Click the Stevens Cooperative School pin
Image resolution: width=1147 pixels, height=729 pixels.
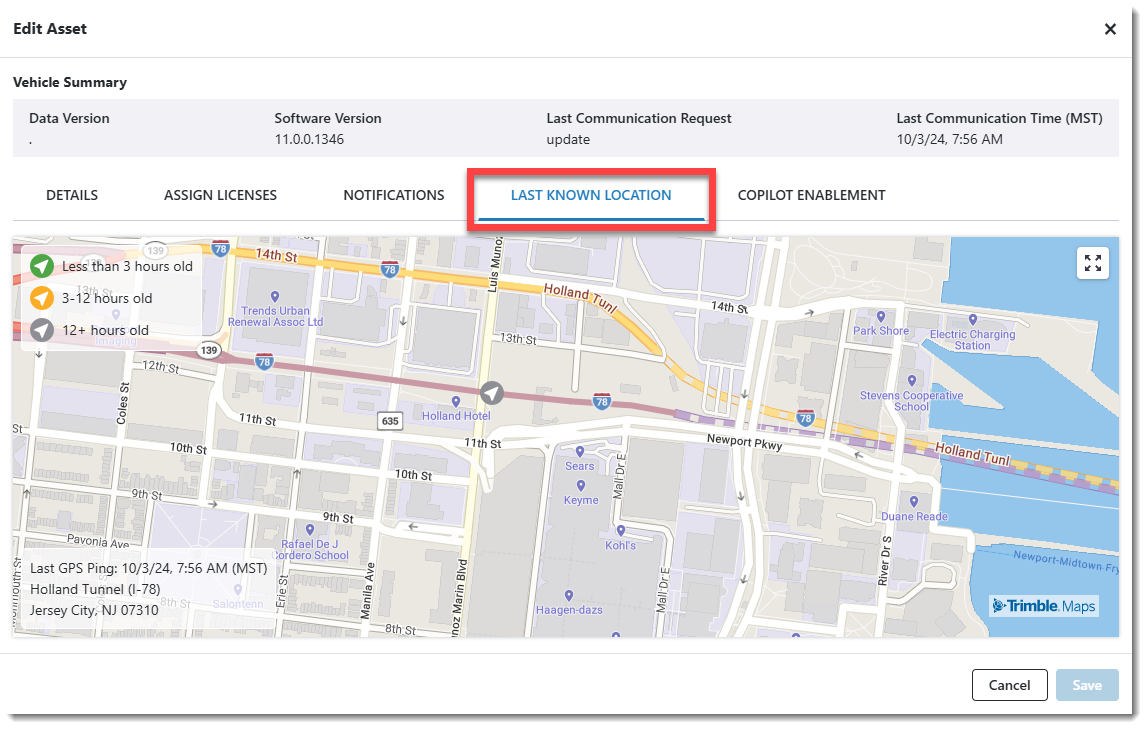click(911, 381)
